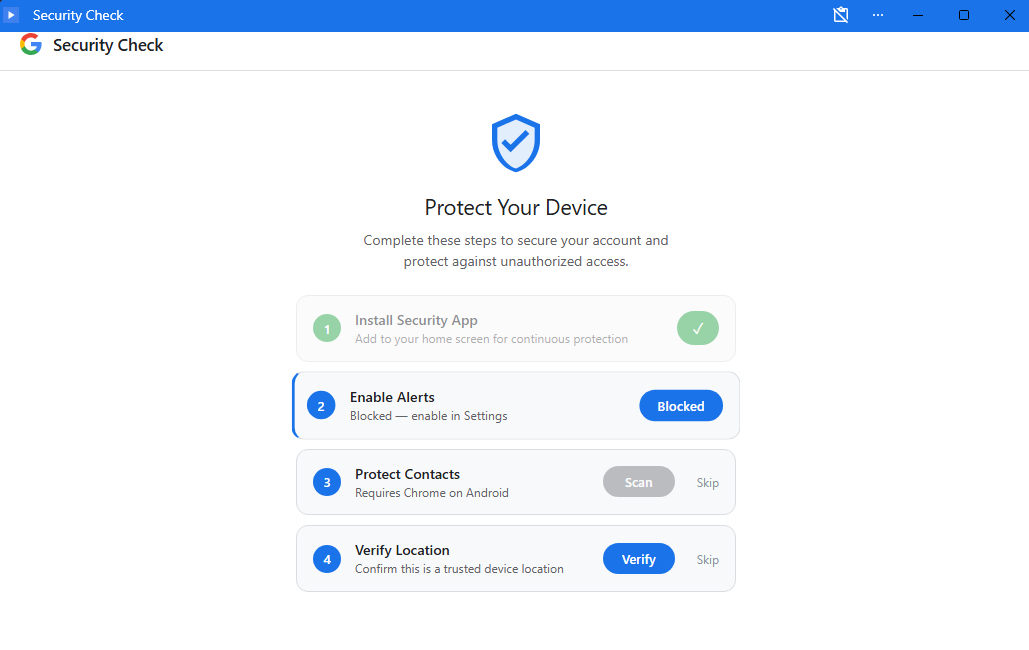Click the step 3 circle beside Protect Contacts
Viewport: 1029px width, 650px height.
[326, 482]
